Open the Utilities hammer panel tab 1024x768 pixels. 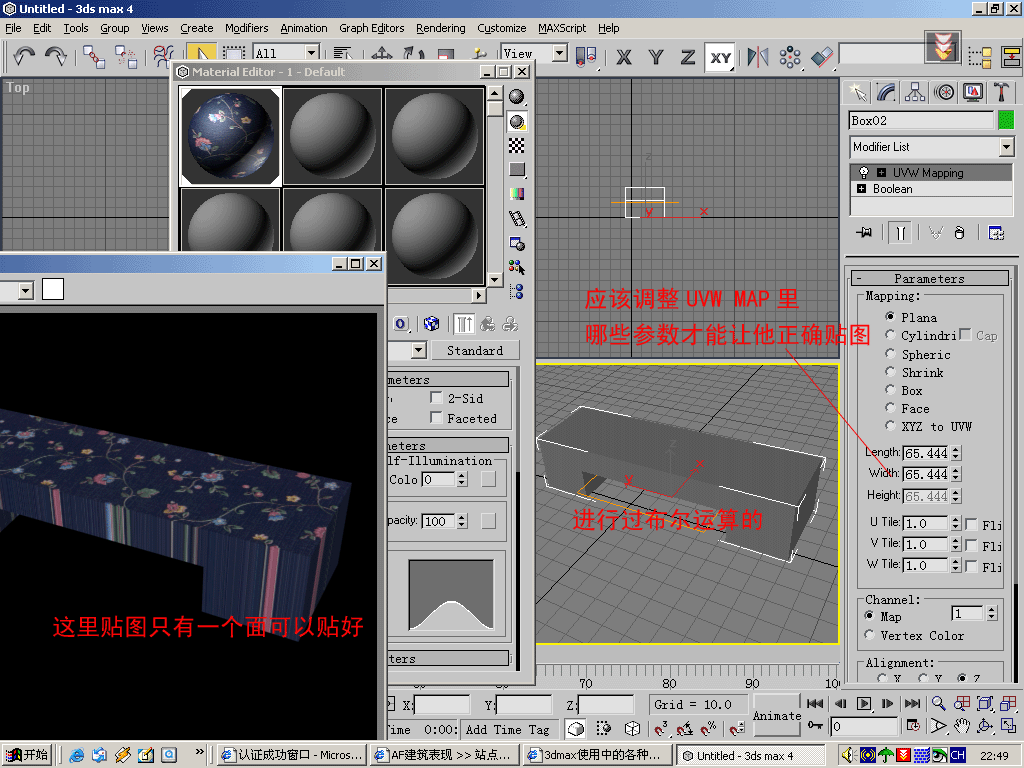point(1002,92)
